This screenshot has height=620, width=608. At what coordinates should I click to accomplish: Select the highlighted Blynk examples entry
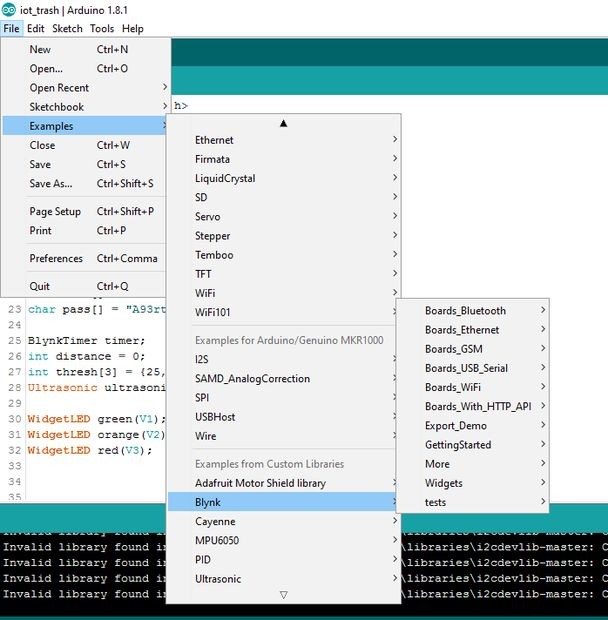click(x=282, y=502)
